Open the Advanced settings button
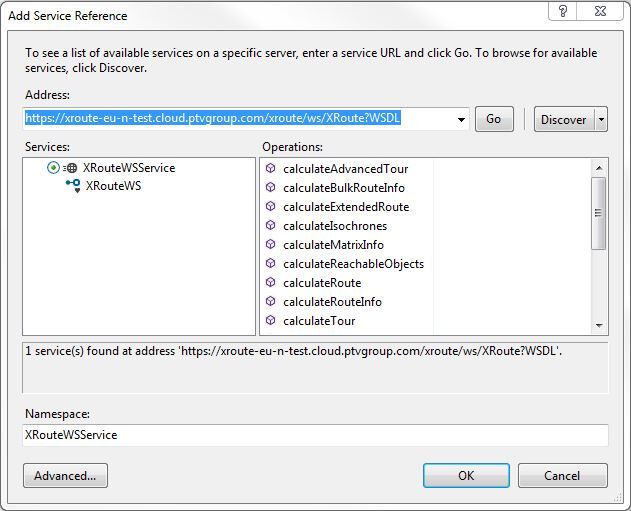 click(x=65, y=476)
